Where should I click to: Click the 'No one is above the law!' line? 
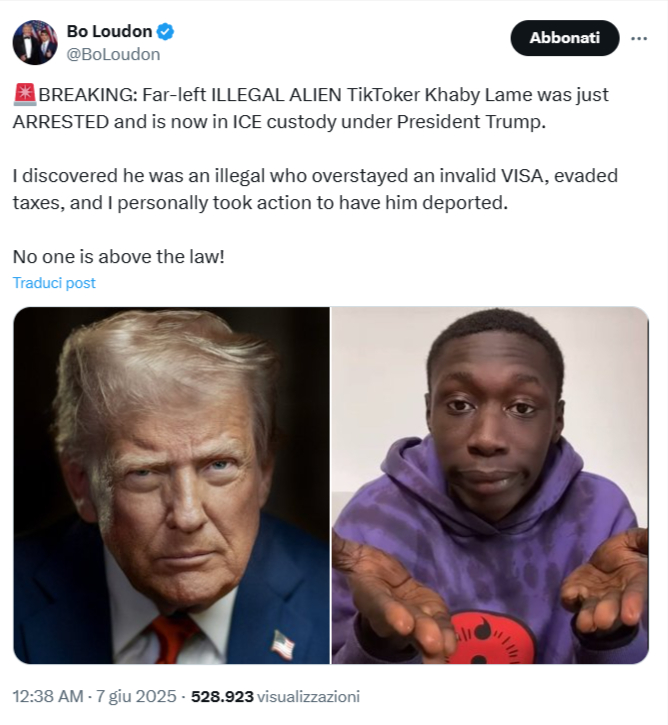(x=119, y=257)
